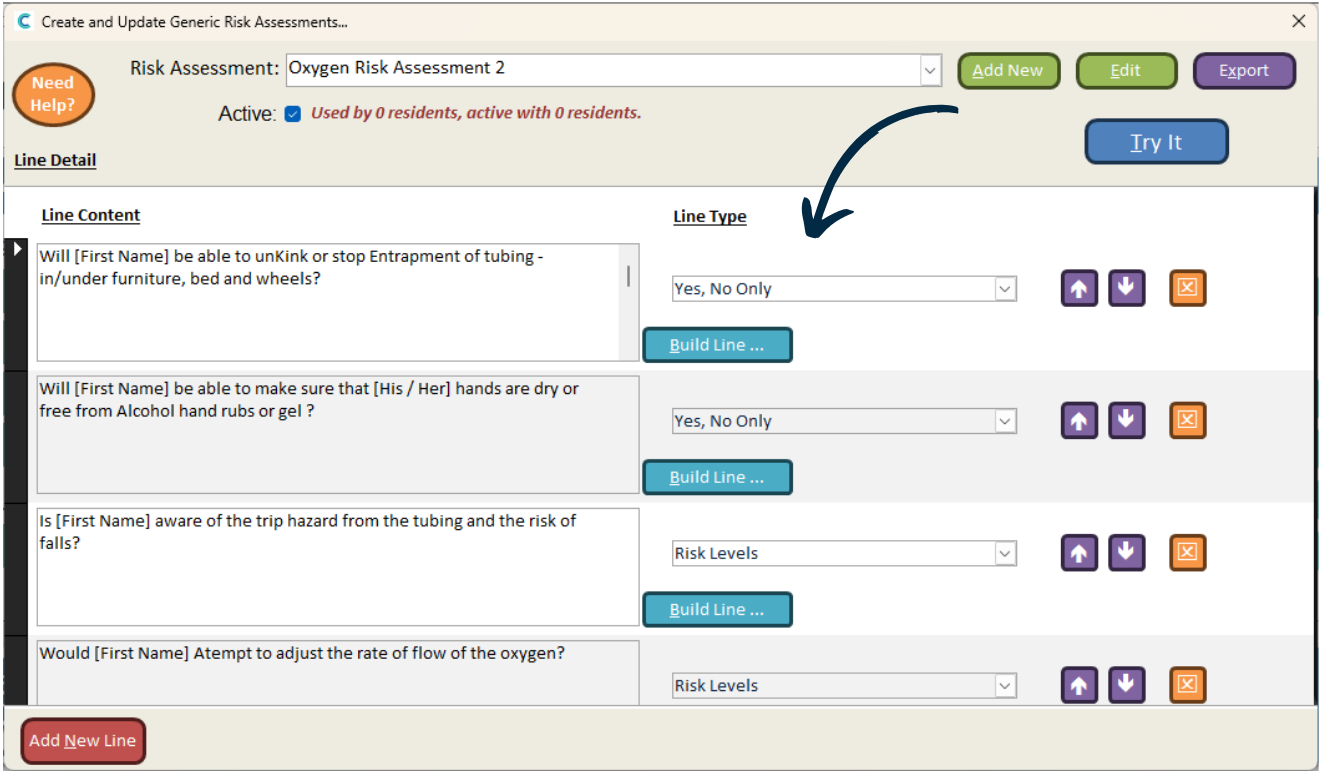
Task: Move the dry hands line up
Action: point(1079,421)
